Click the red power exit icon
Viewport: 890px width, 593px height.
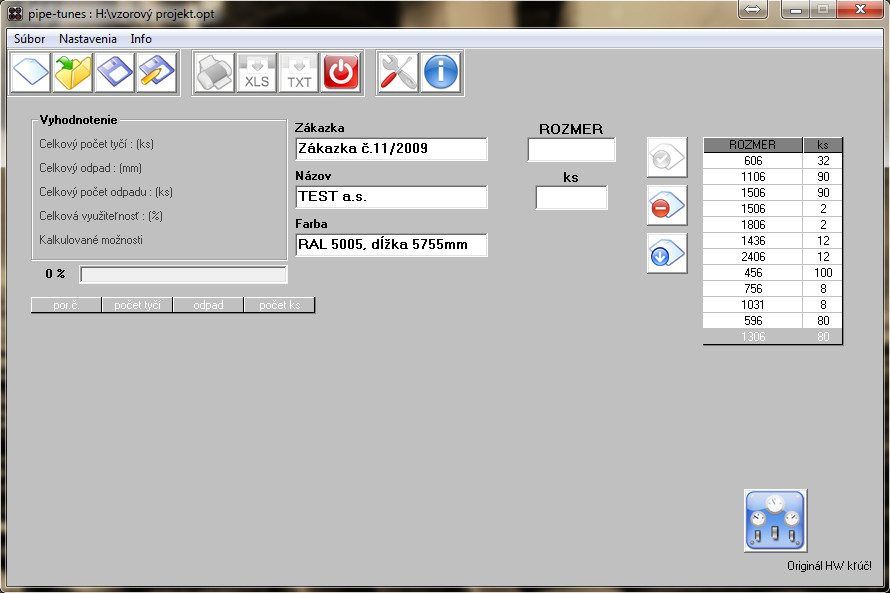click(341, 72)
